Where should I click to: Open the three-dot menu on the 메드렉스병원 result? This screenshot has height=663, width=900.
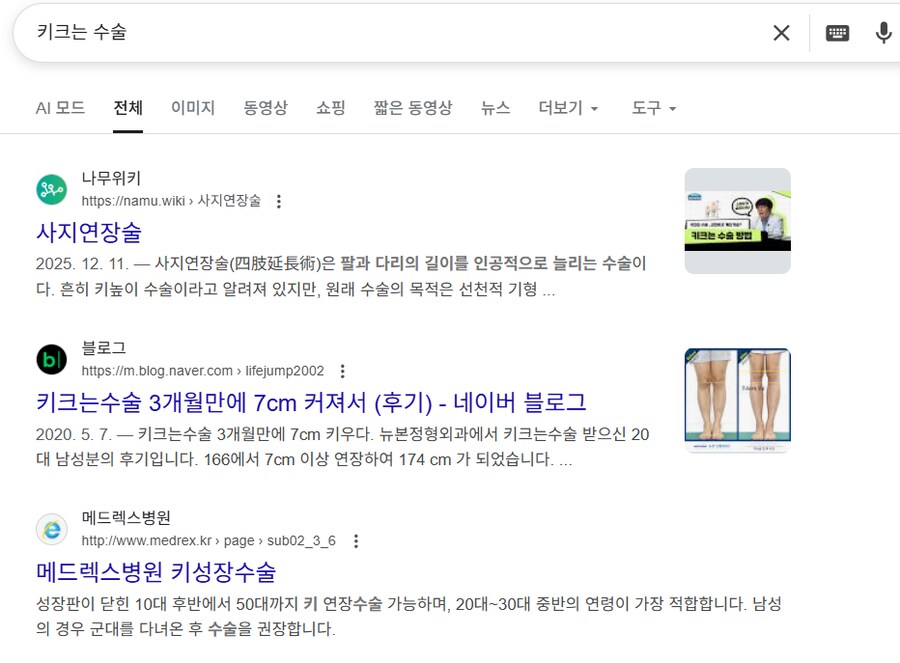point(358,539)
